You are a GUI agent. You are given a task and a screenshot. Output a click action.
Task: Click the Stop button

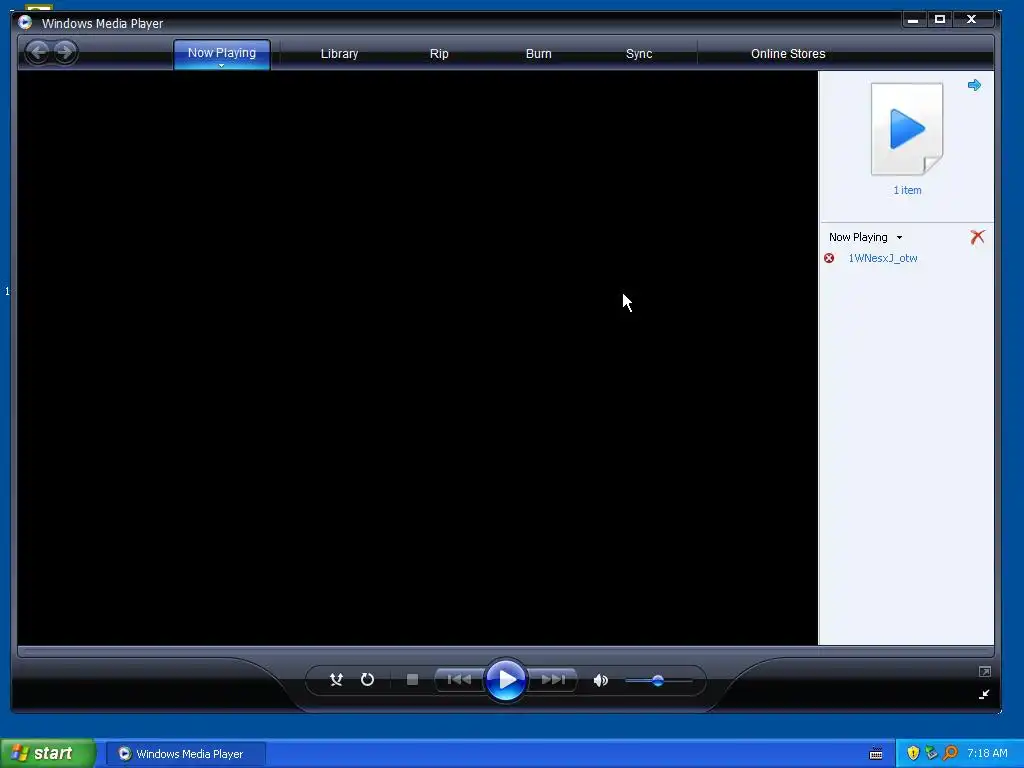[x=412, y=680]
